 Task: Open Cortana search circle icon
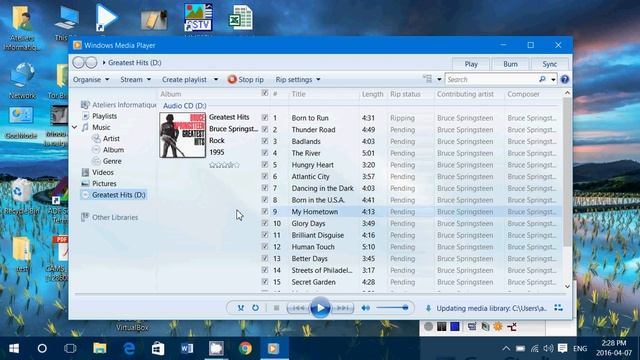(42, 348)
